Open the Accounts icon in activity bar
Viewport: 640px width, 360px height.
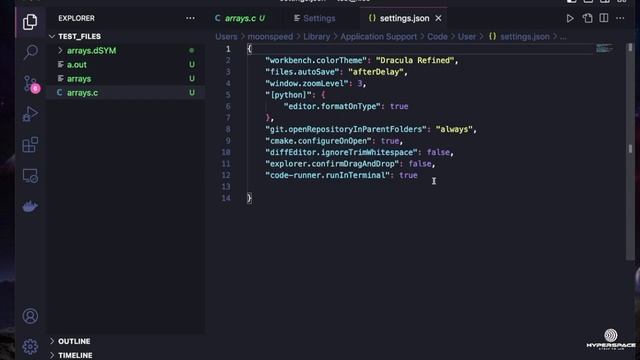click(30, 316)
